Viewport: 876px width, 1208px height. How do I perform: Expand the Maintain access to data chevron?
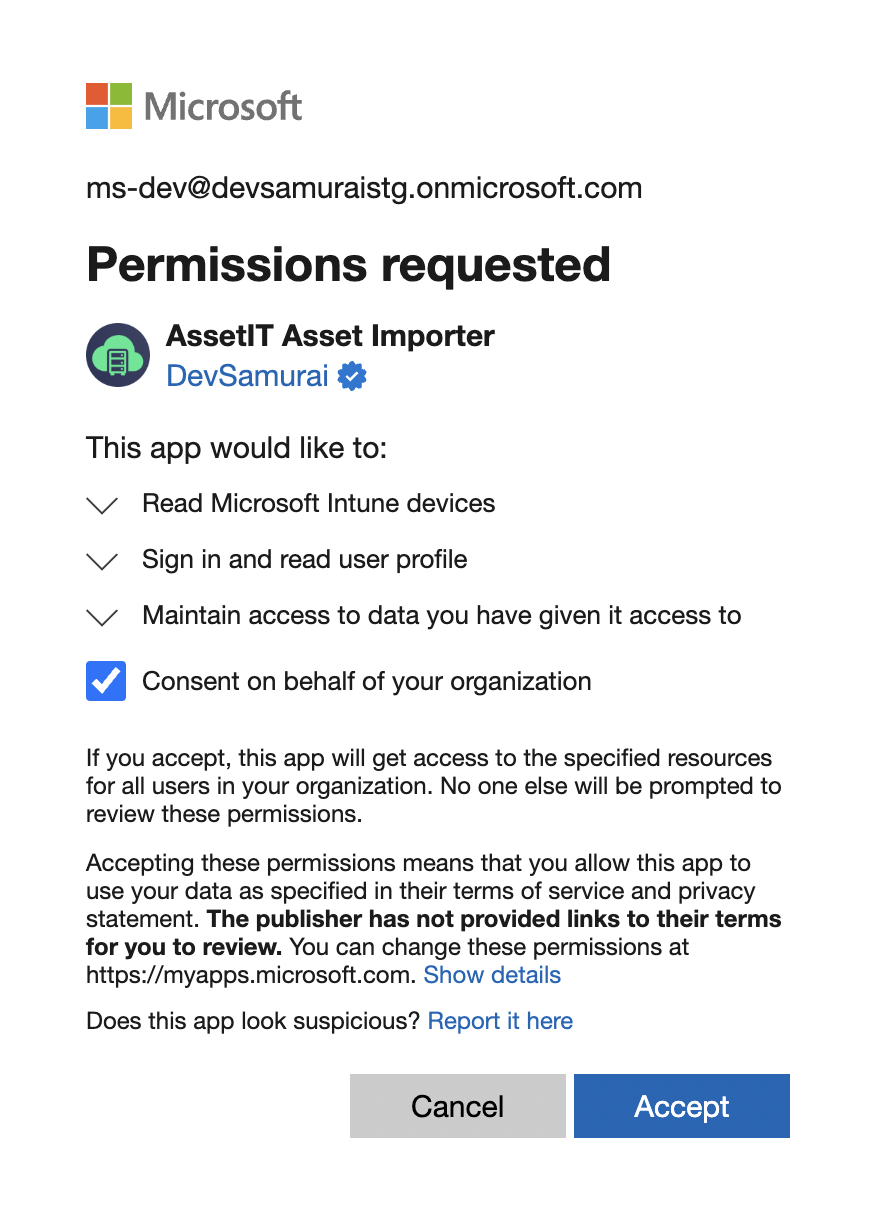pyautogui.click(x=103, y=617)
